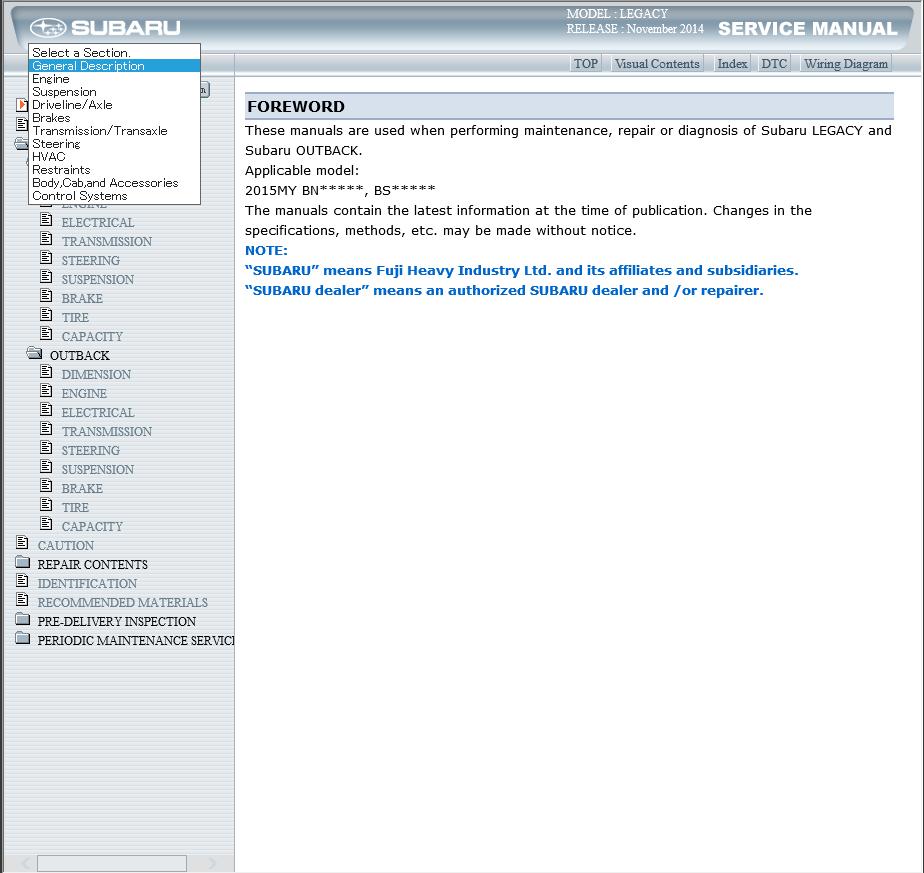Select Control Systems from the section dropdown
The image size is (924, 873).
[x=114, y=196]
